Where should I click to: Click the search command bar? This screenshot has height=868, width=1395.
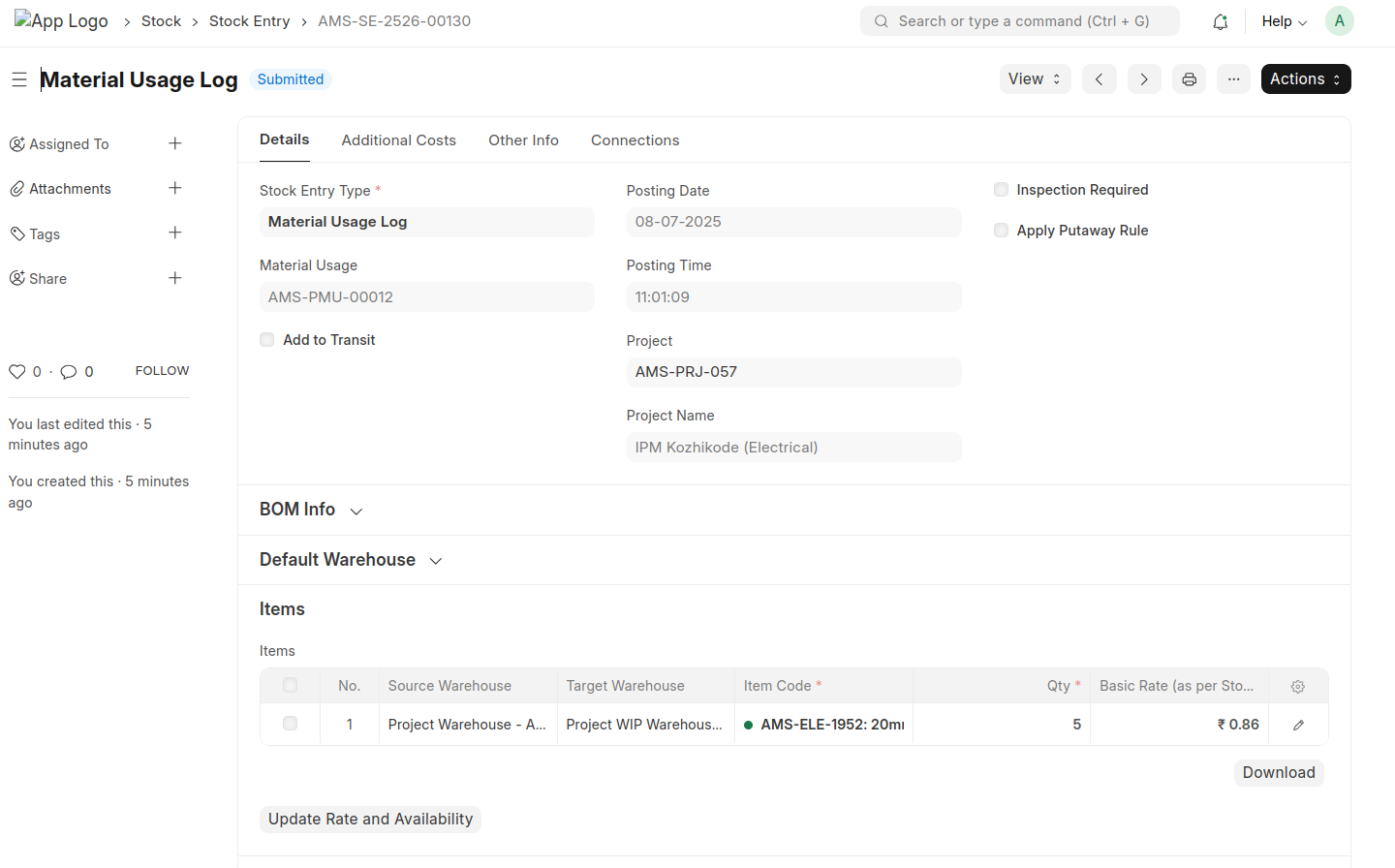click(1019, 21)
